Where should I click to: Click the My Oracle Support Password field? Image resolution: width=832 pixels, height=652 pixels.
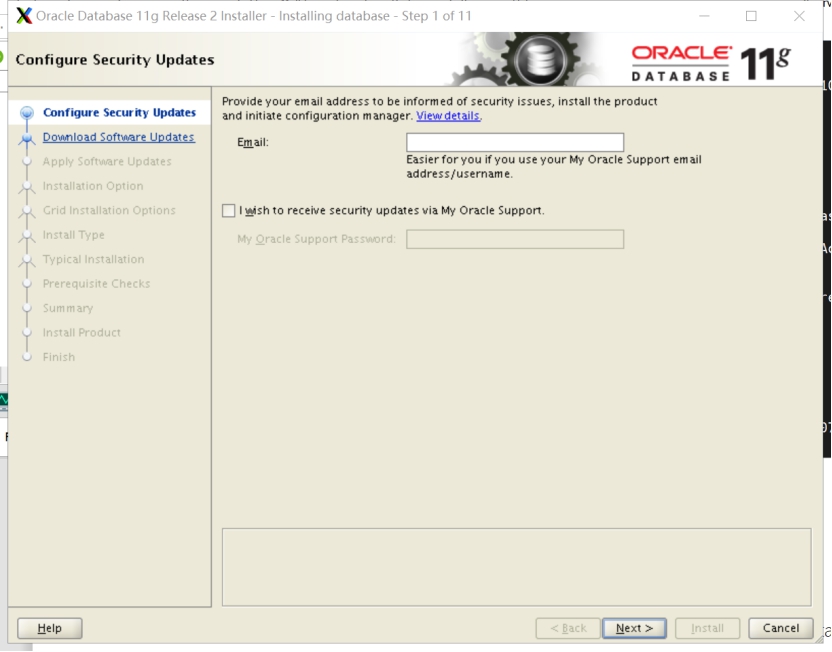515,239
